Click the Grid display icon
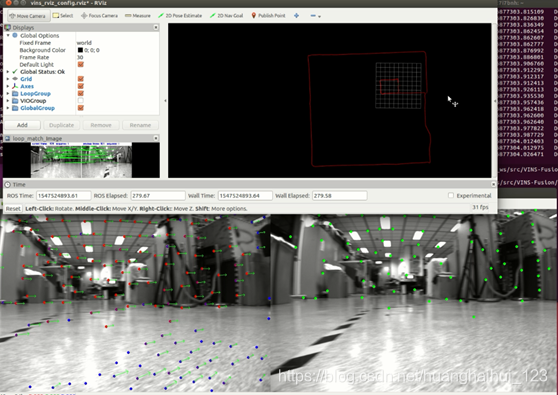 (x=15, y=79)
